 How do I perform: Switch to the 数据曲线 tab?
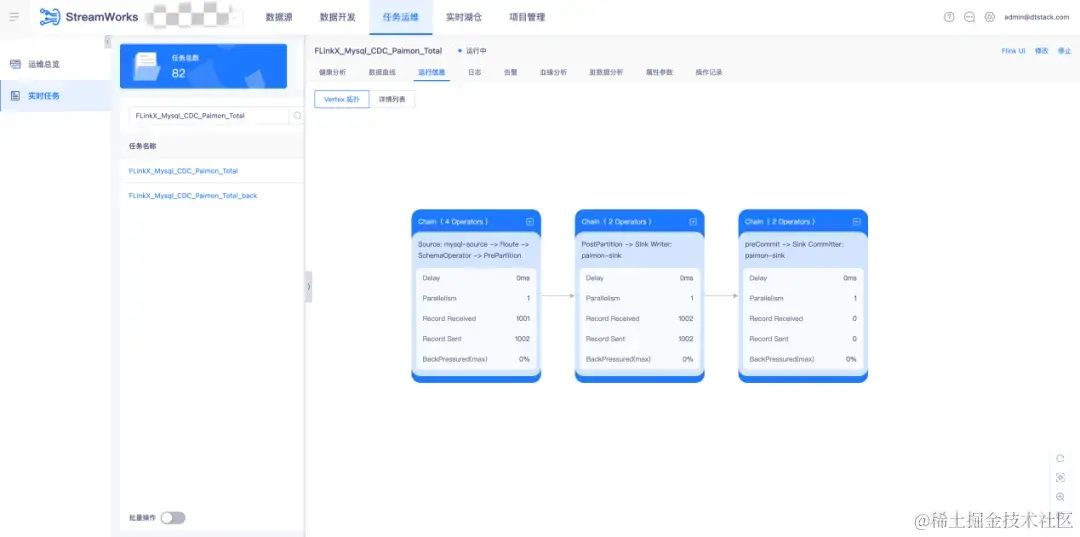pos(382,72)
